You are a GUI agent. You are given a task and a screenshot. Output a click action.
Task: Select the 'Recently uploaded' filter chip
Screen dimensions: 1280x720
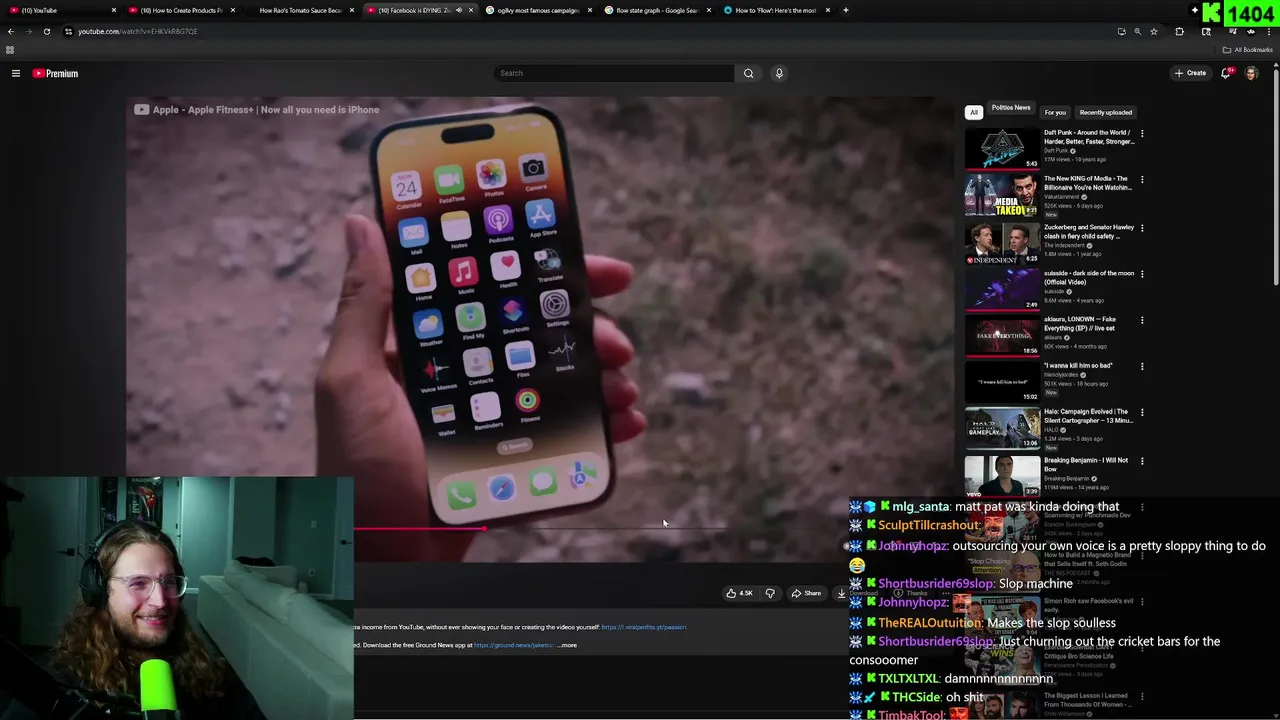tap(1106, 112)
